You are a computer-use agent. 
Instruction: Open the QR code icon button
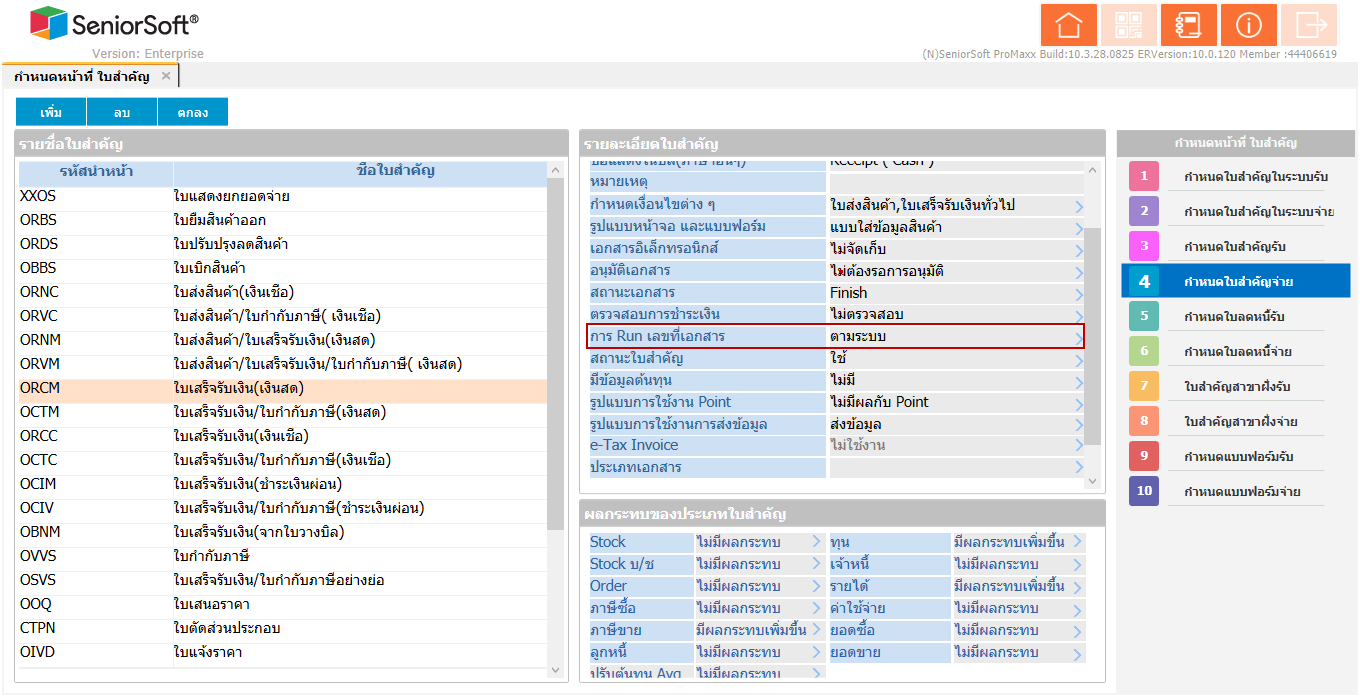(1129, 25)
